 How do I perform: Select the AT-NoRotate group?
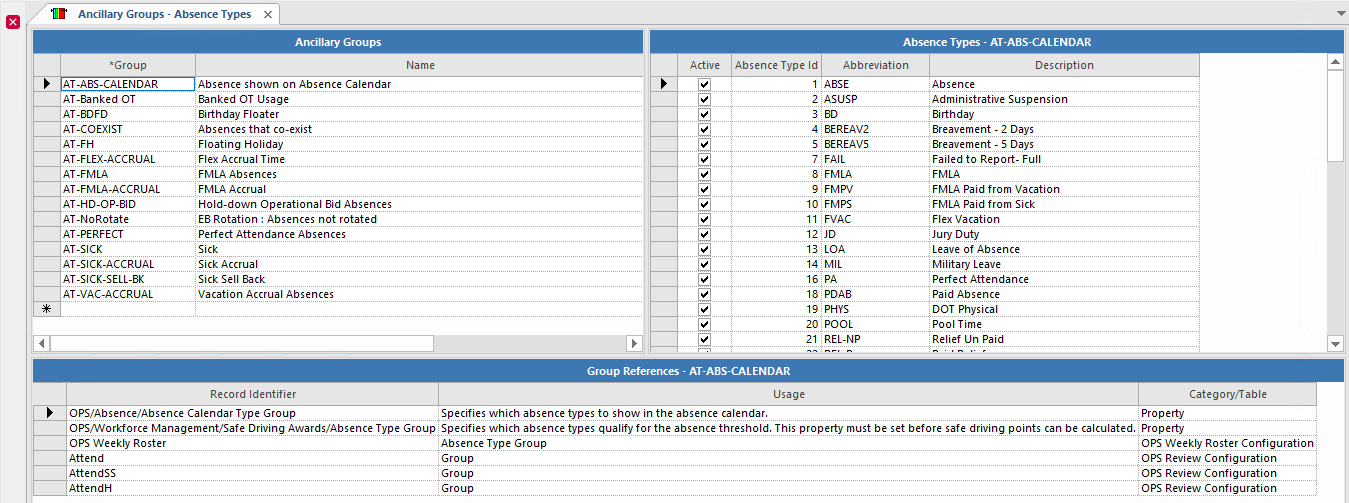coord(128,219)
